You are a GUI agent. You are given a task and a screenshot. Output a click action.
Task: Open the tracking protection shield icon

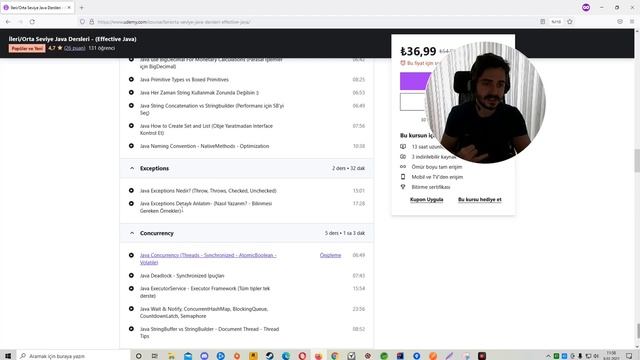click(x=82, y=22)
